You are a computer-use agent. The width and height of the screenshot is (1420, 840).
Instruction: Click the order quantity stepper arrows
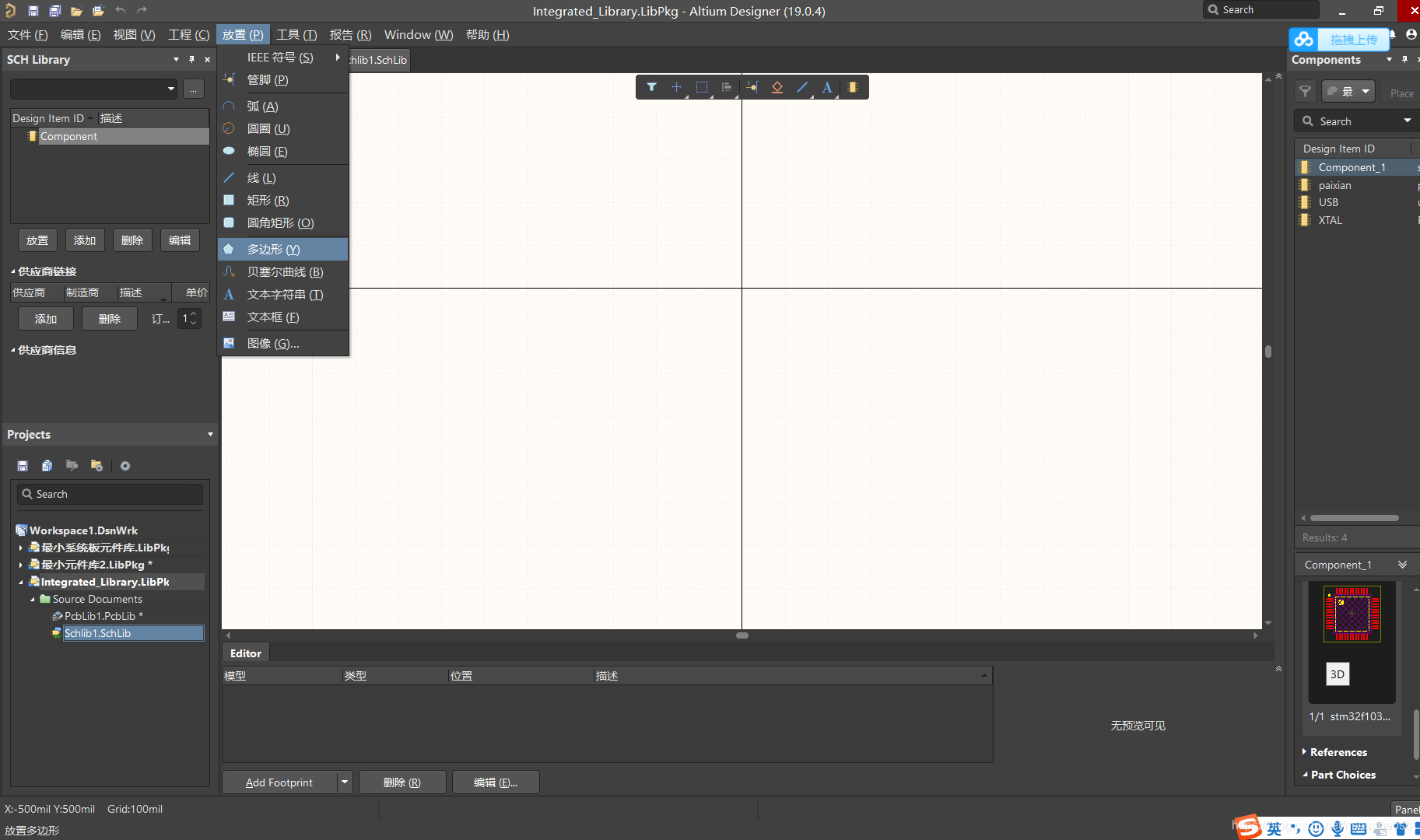tap(193, 318)
